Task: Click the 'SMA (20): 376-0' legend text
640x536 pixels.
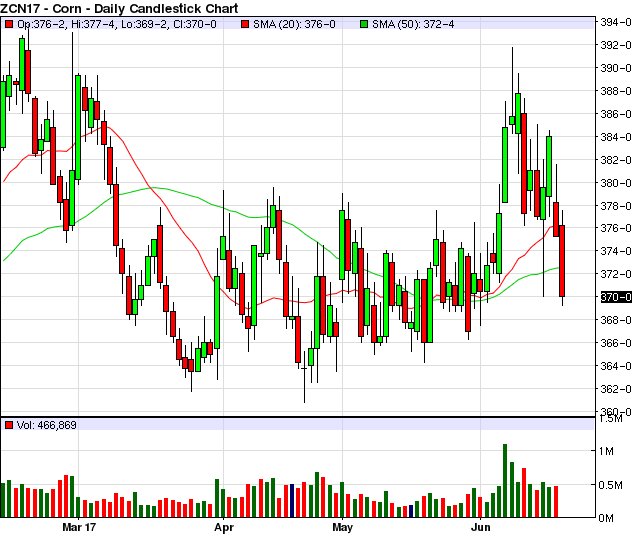Action: point(294,24)
